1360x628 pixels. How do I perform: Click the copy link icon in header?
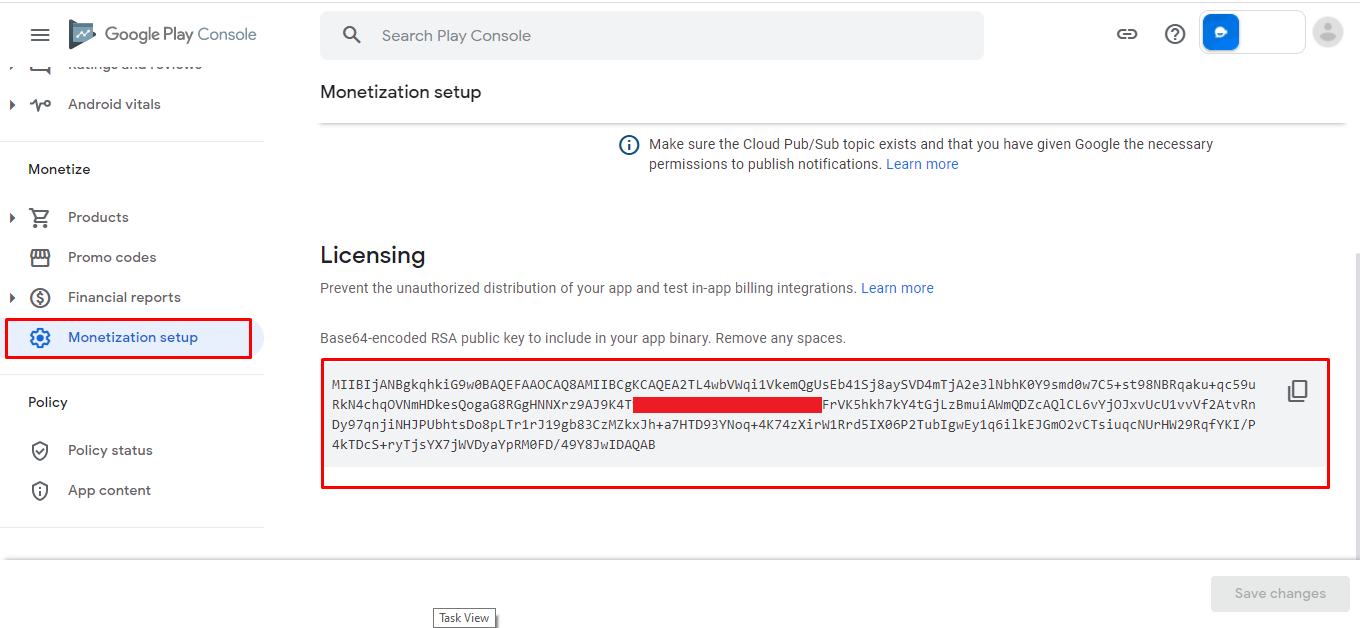(1127, 34)
